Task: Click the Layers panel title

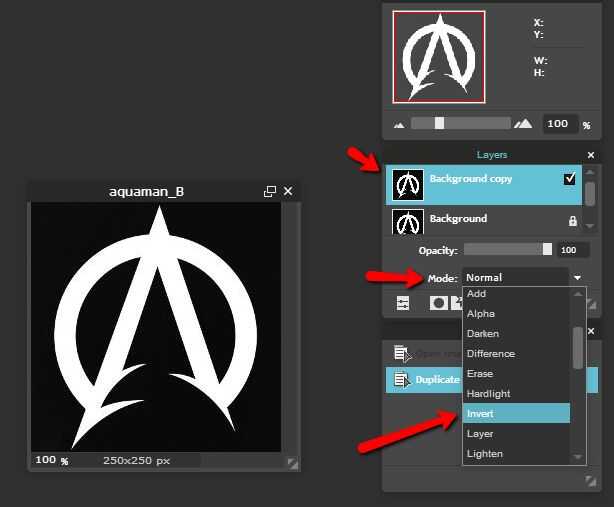Action: pyautogui.click(x=492, y=155)
